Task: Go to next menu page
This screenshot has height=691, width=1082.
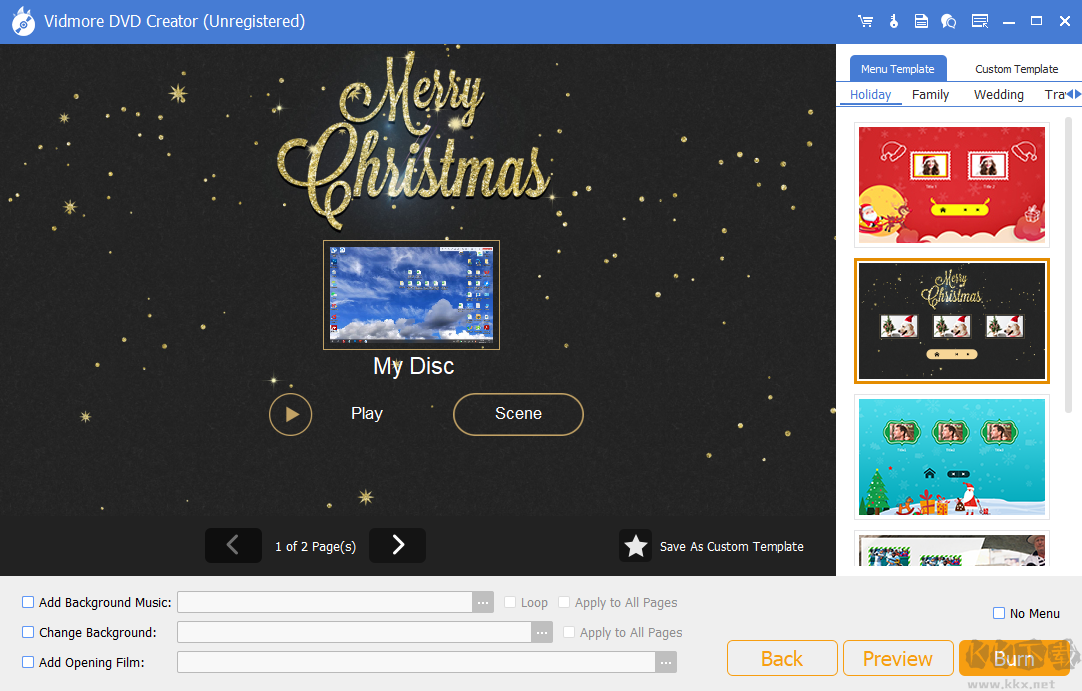Action: (397, 546)
